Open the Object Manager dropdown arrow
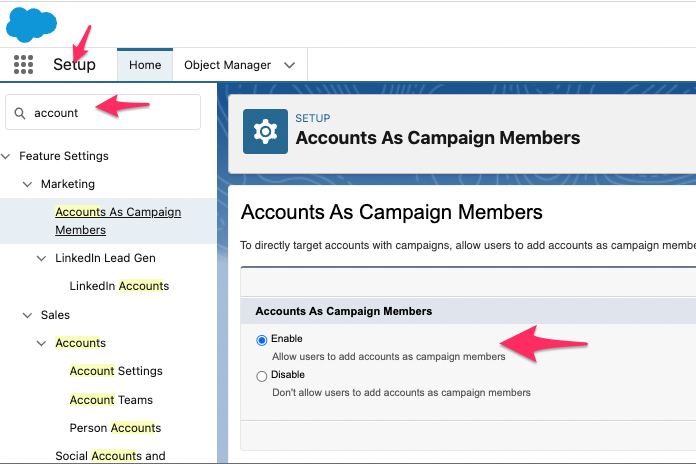 (x=289, y=65)
